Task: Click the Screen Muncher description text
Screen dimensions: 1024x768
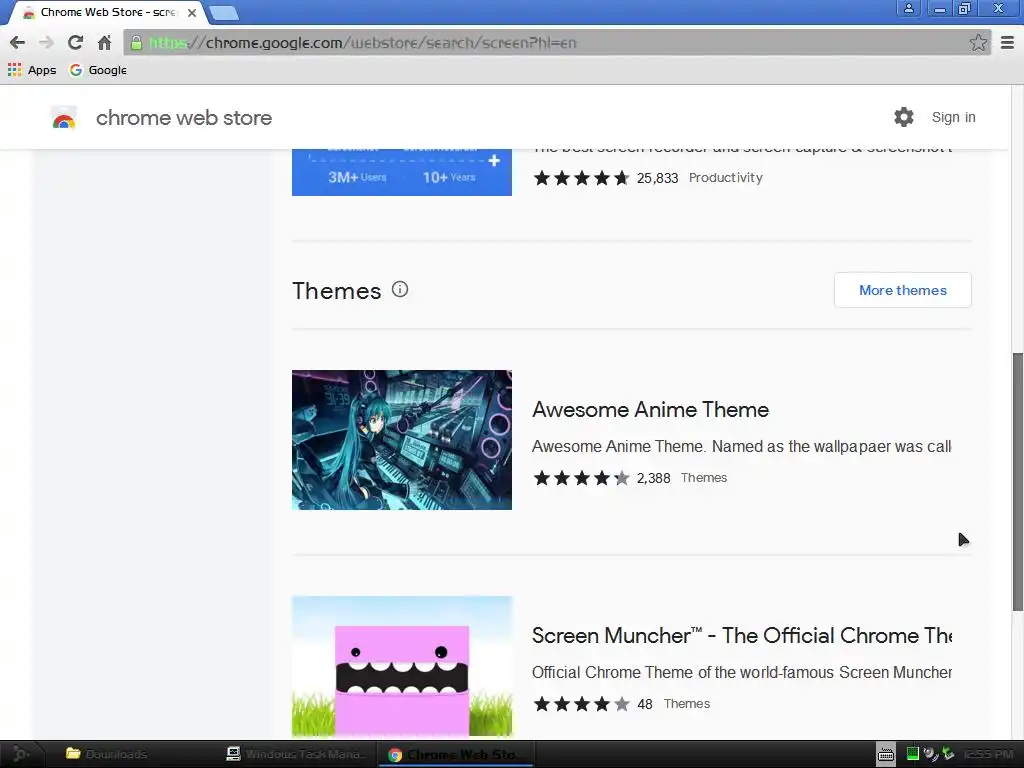Action: coord(742,673)
